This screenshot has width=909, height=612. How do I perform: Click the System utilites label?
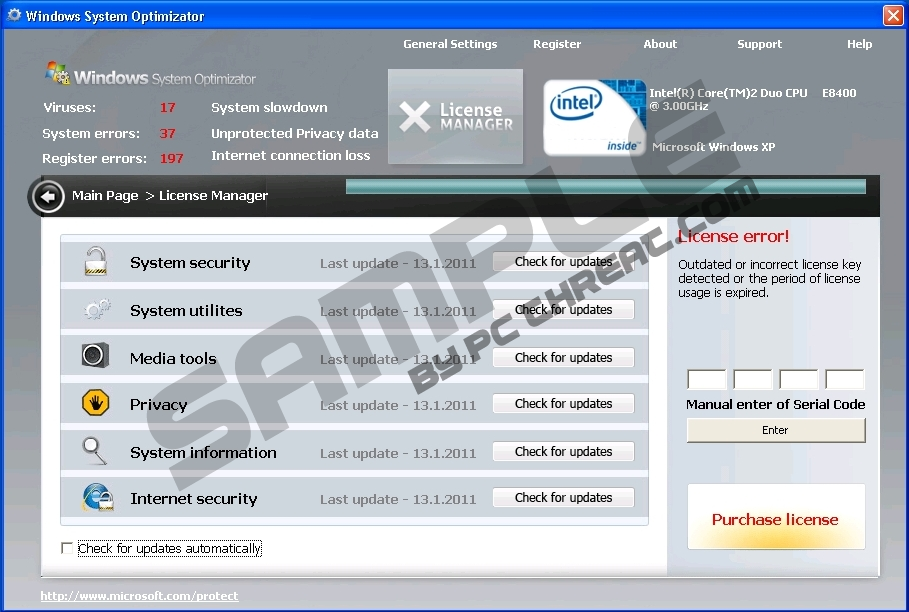186,311
